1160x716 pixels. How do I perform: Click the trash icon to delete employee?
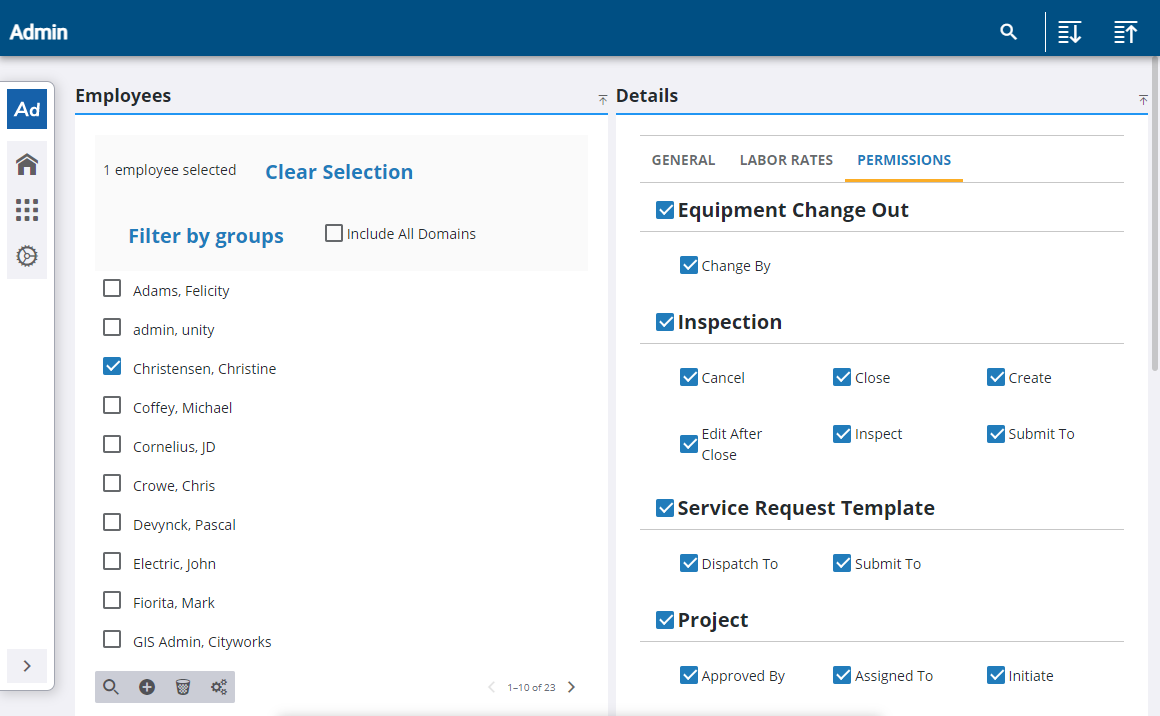tap(182, 687)
